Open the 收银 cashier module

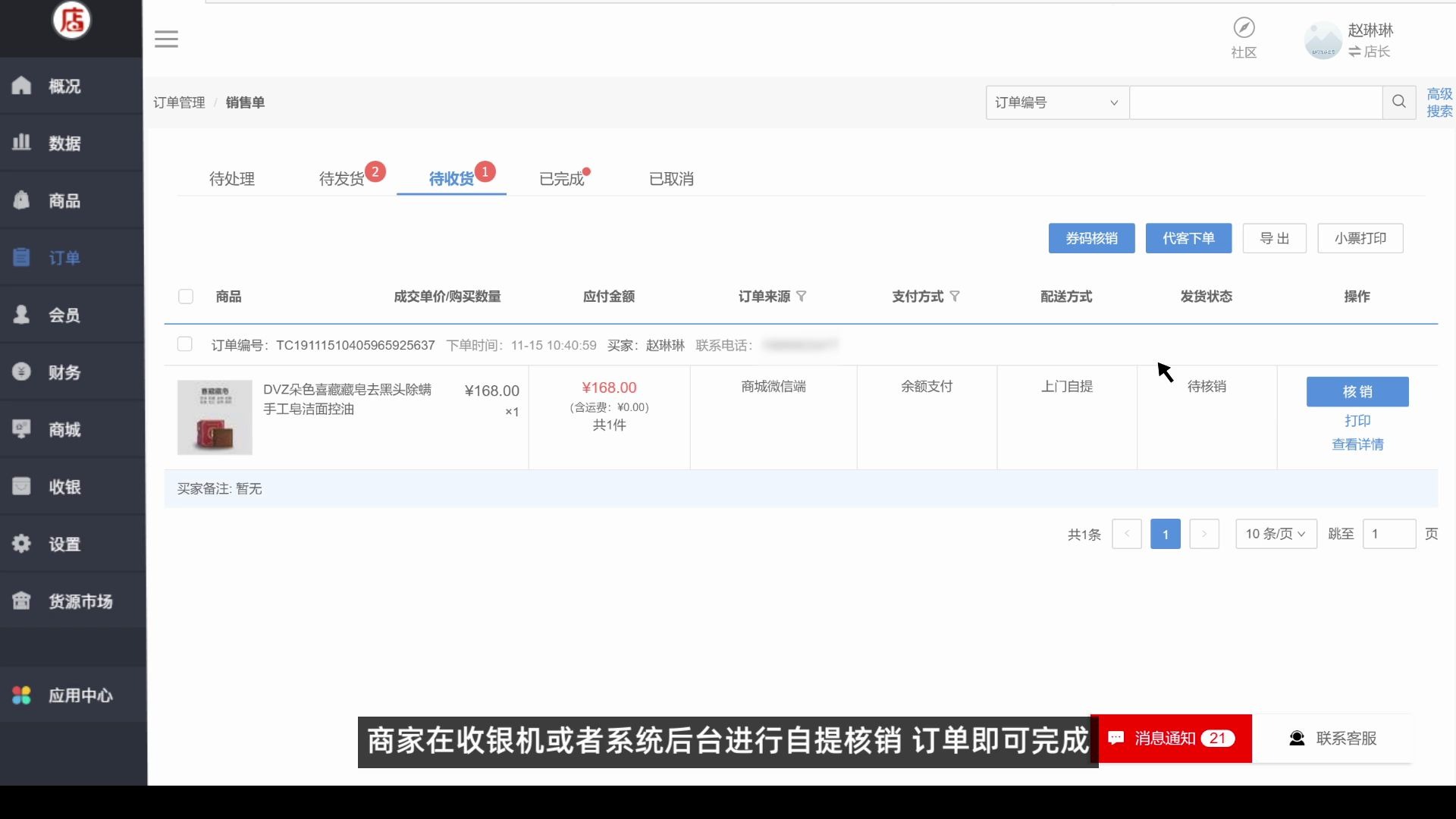point(64,487)
